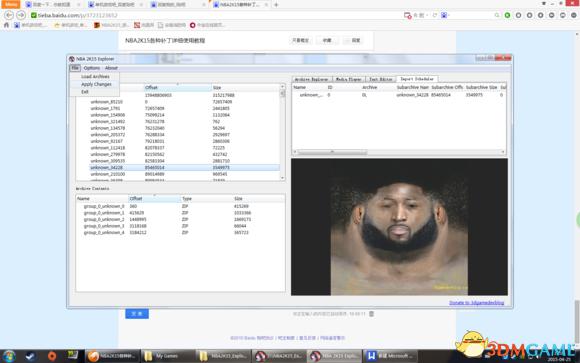Select group_0_unknown_2 in Archive Contents
This screenshot has height=363, width=580.
(180, 219)
